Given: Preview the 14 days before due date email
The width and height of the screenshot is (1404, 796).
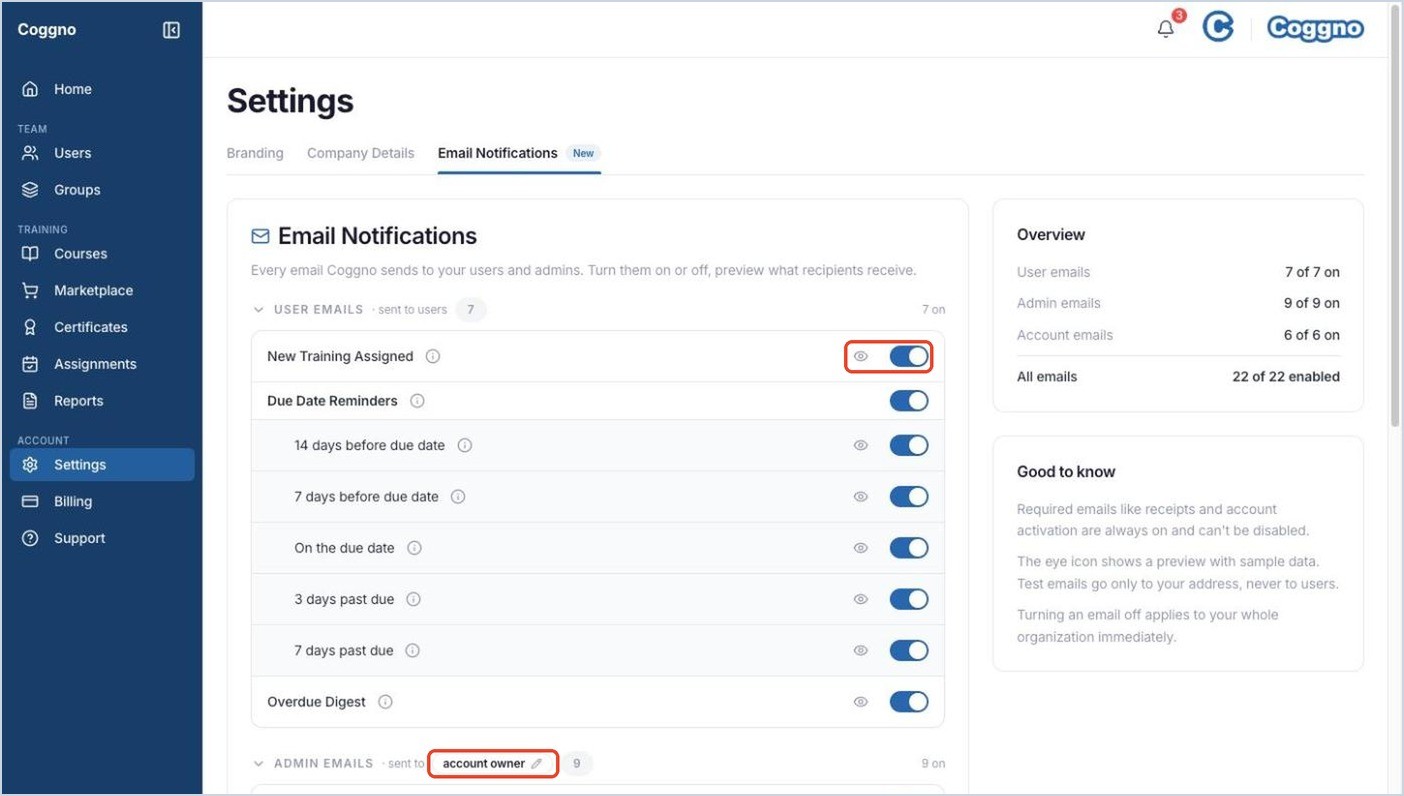Looking at the screenshot, I should point(860,445).
